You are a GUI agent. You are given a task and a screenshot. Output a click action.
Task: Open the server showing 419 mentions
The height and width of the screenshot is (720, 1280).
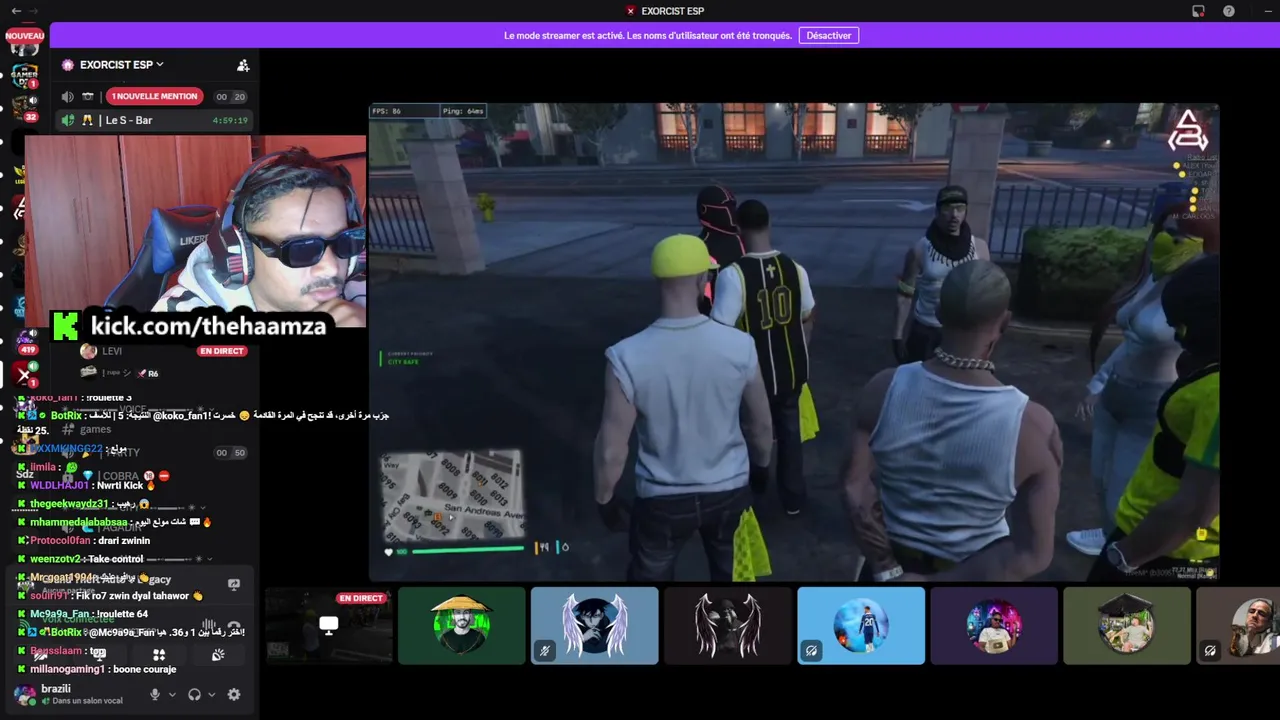(x=25, y=343)
